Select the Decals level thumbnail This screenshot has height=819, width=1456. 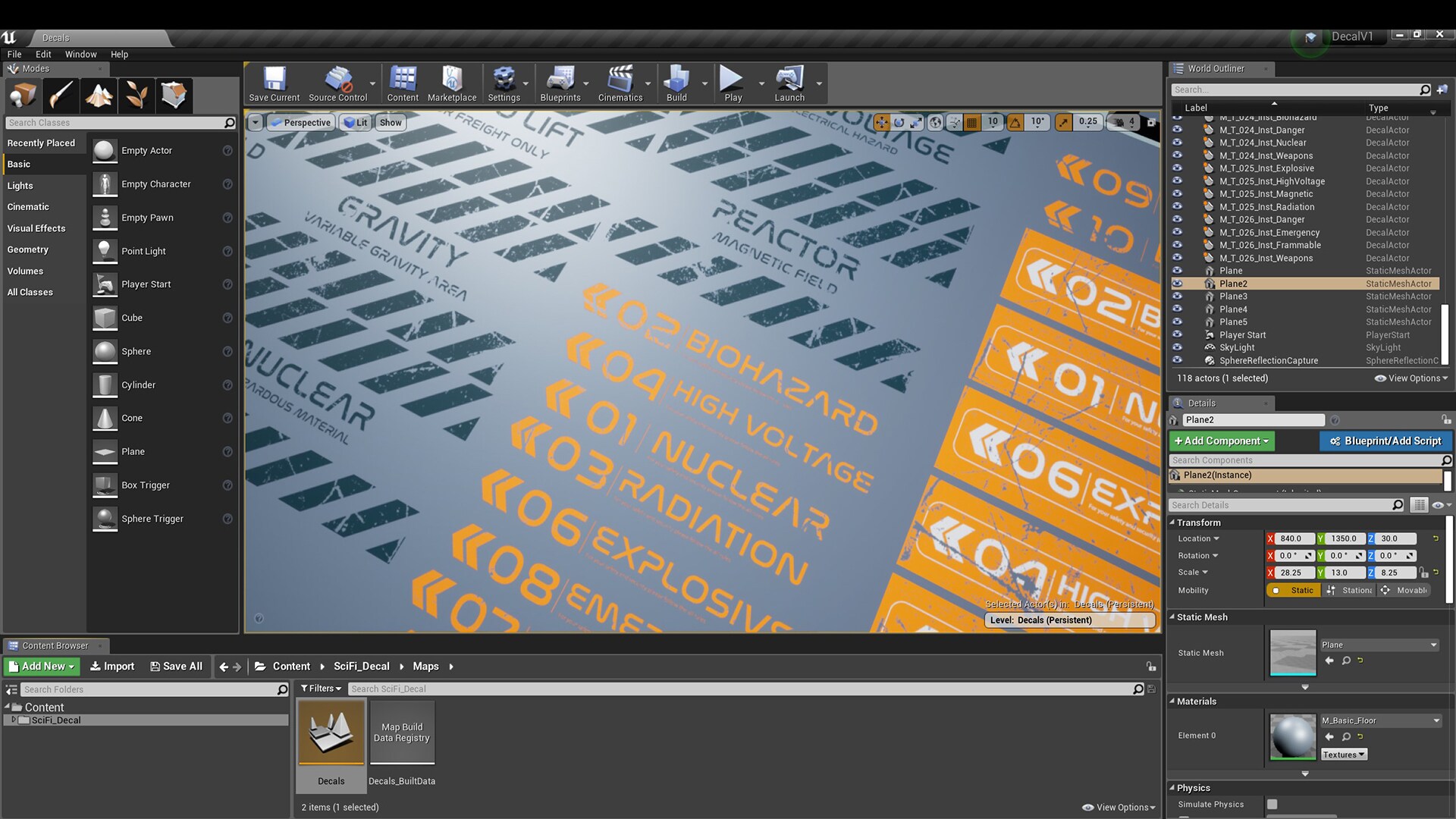pos(331,732)
